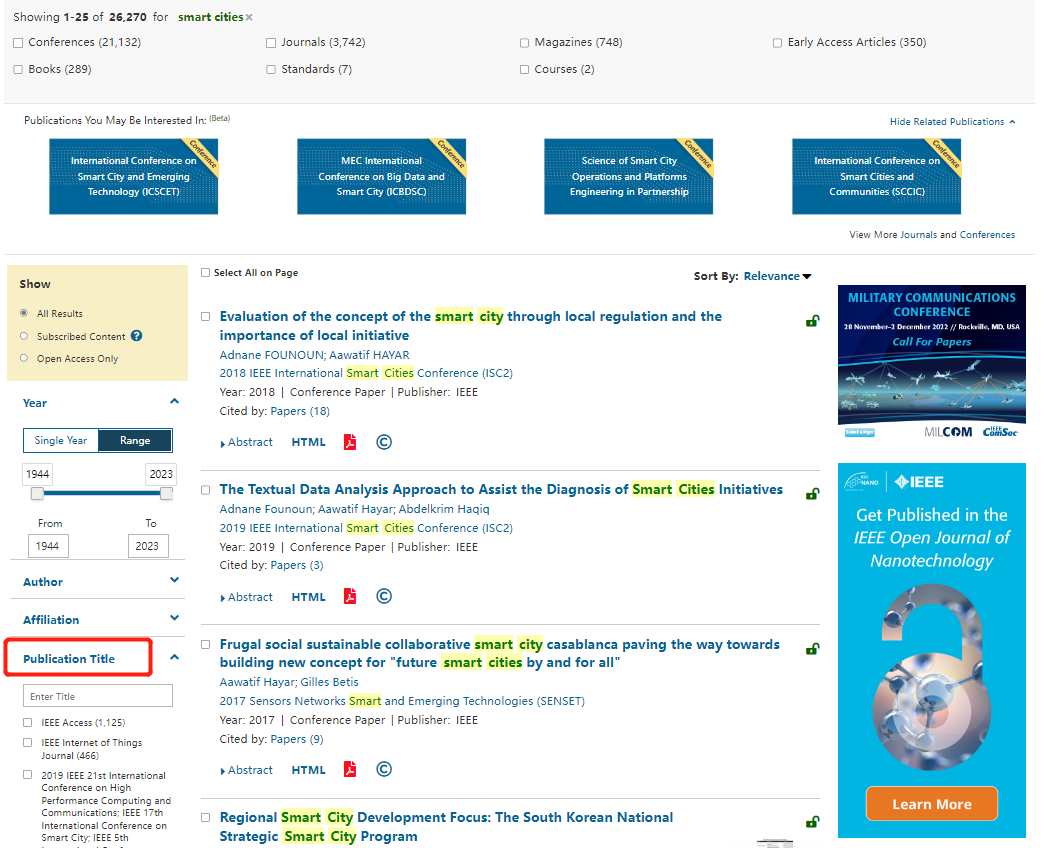Open ICSCET conference publication card

tap(134, 177)
